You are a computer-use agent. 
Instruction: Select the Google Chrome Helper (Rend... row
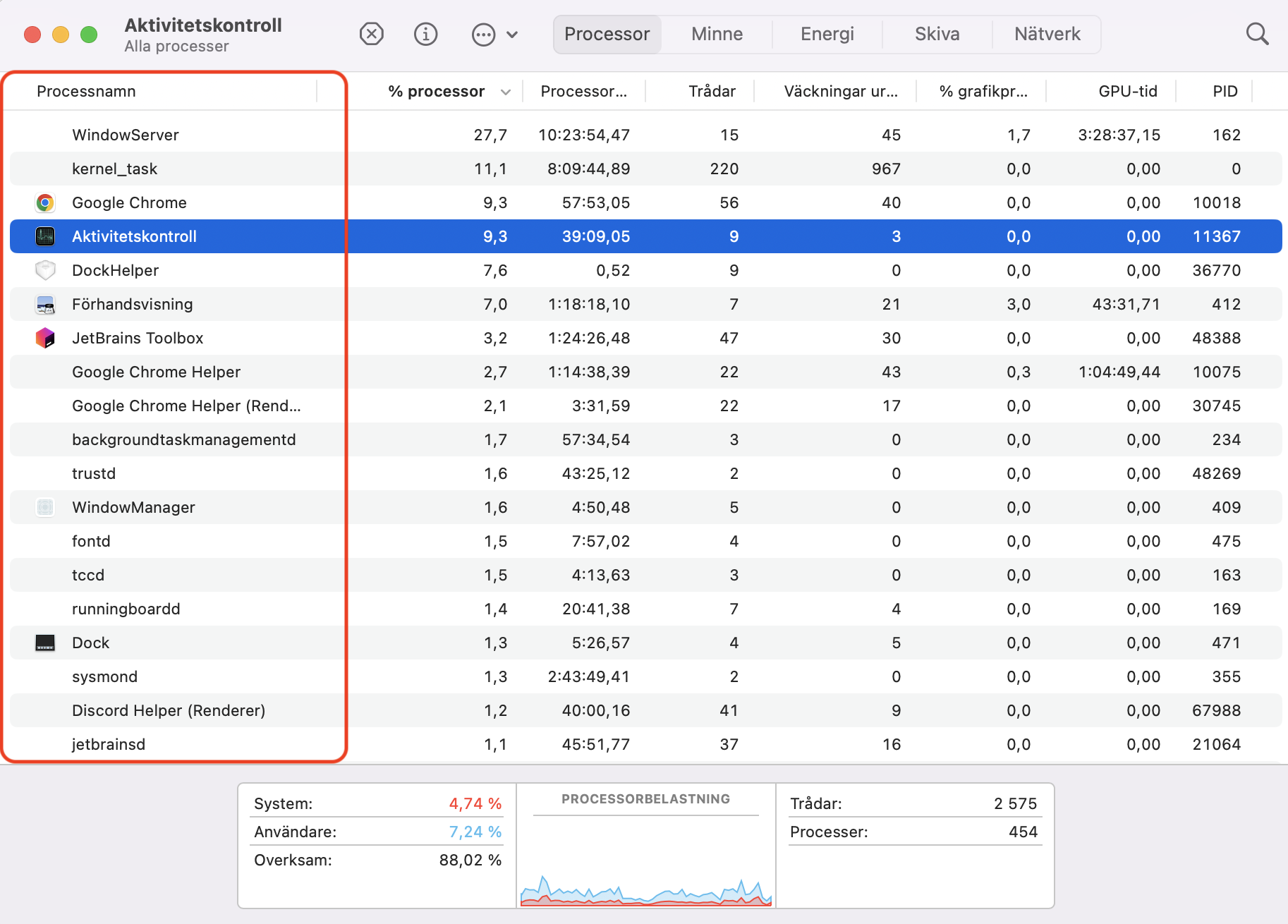coord(646,406)
